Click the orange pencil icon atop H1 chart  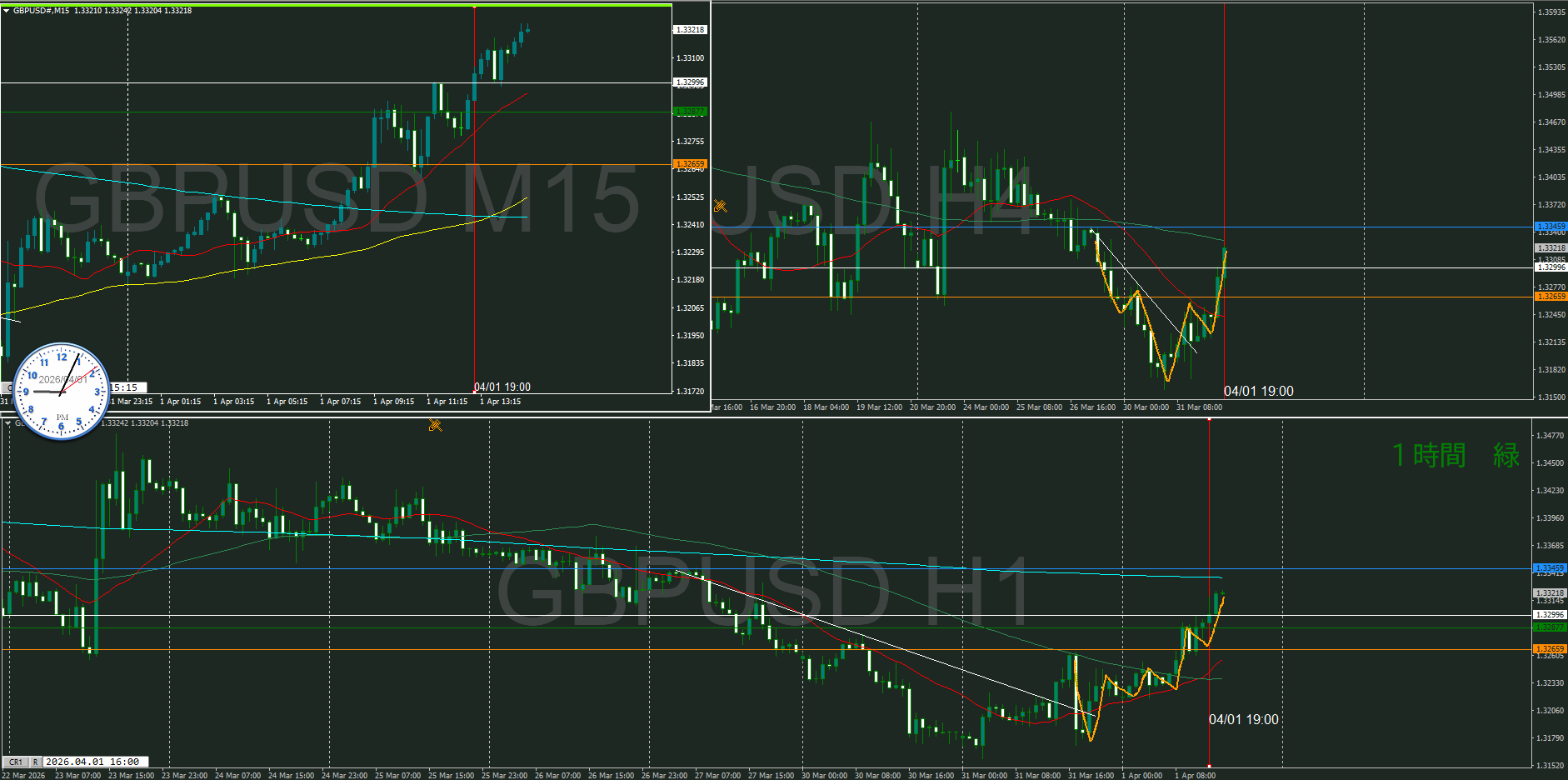[435, 425]
